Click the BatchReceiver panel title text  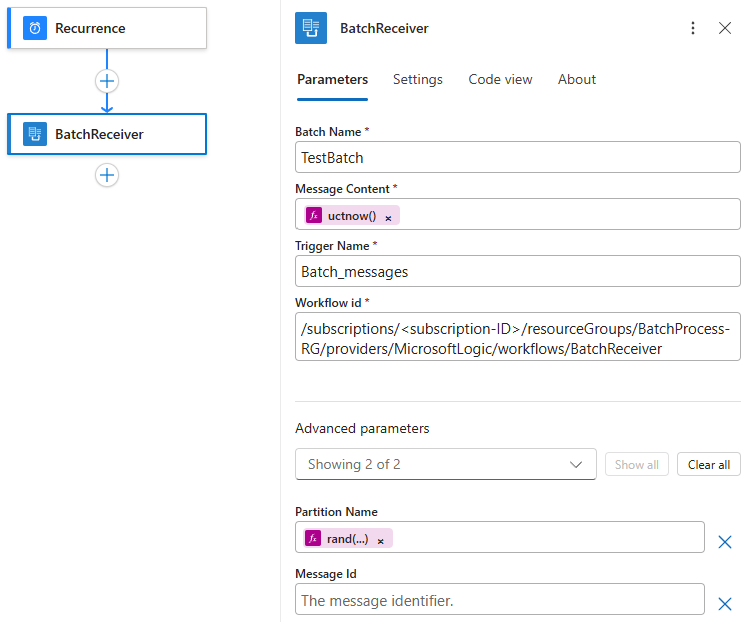384,28
